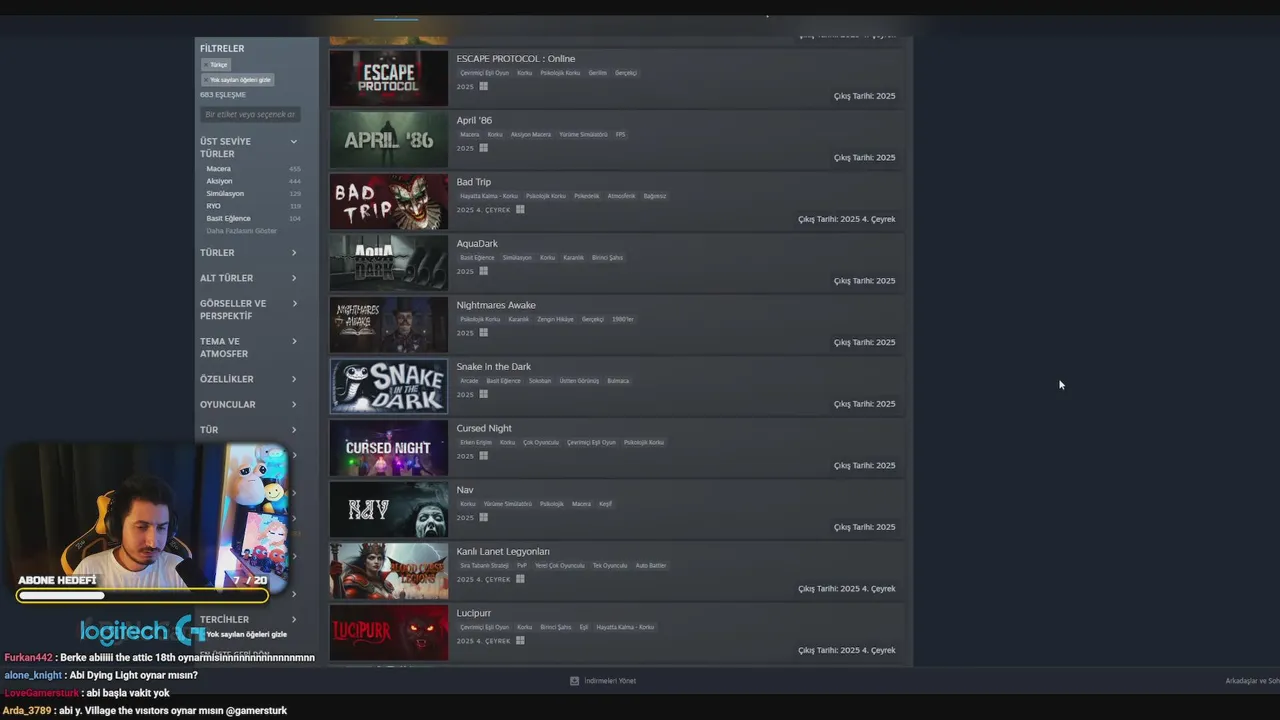Click the Windows platform icon for Nav

click(483, 517)
